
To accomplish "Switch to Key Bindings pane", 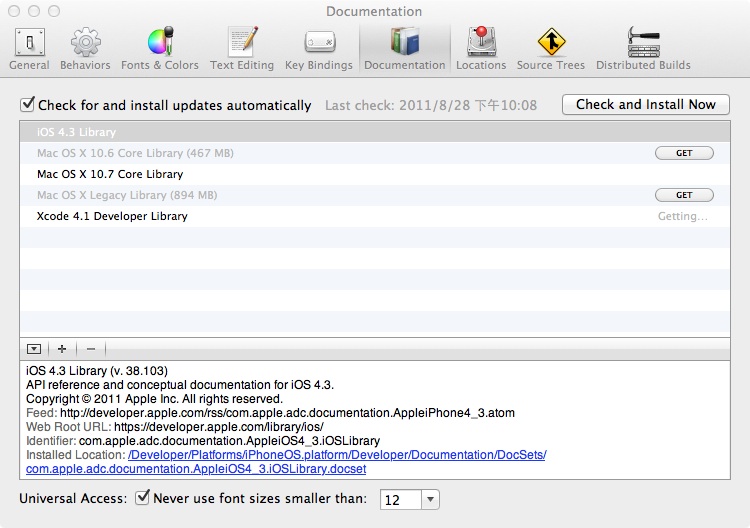I will tap(318, 49).
